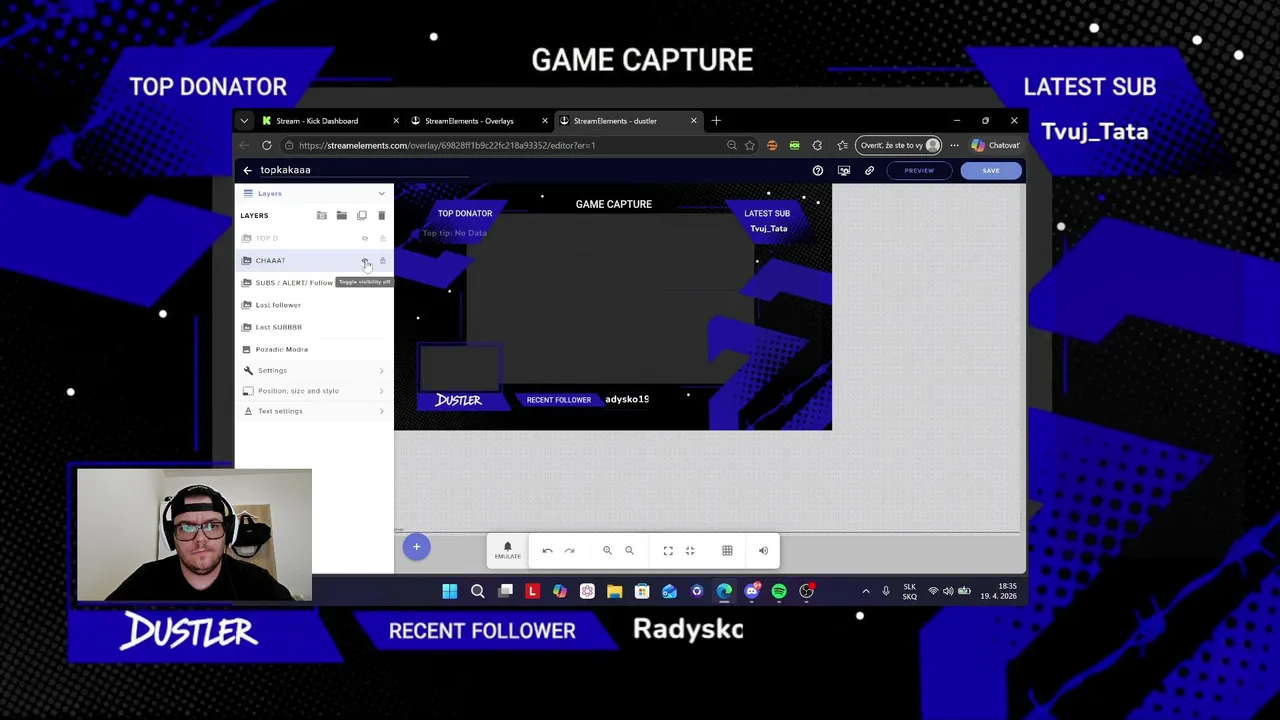Select the SUBS / ALERT/ Follow layer

314,283
